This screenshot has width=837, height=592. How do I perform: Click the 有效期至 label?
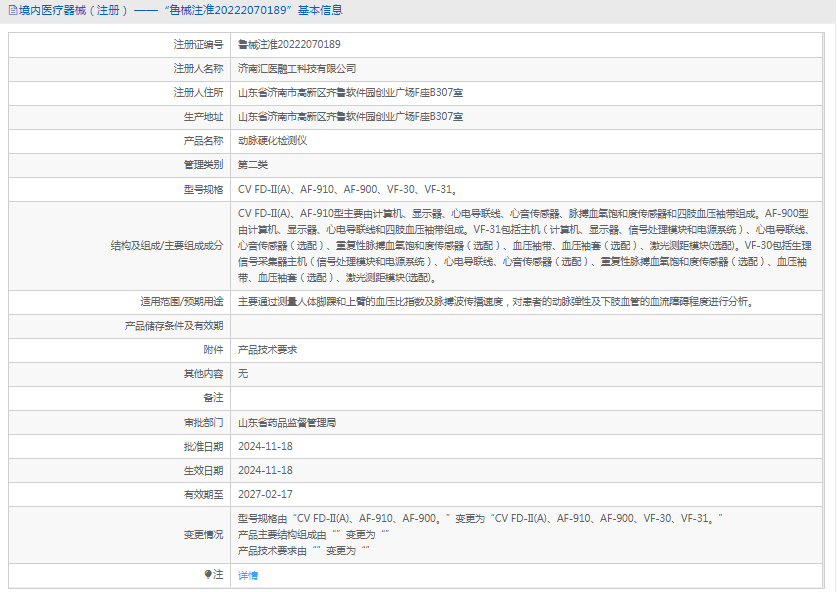click(203, 495)
